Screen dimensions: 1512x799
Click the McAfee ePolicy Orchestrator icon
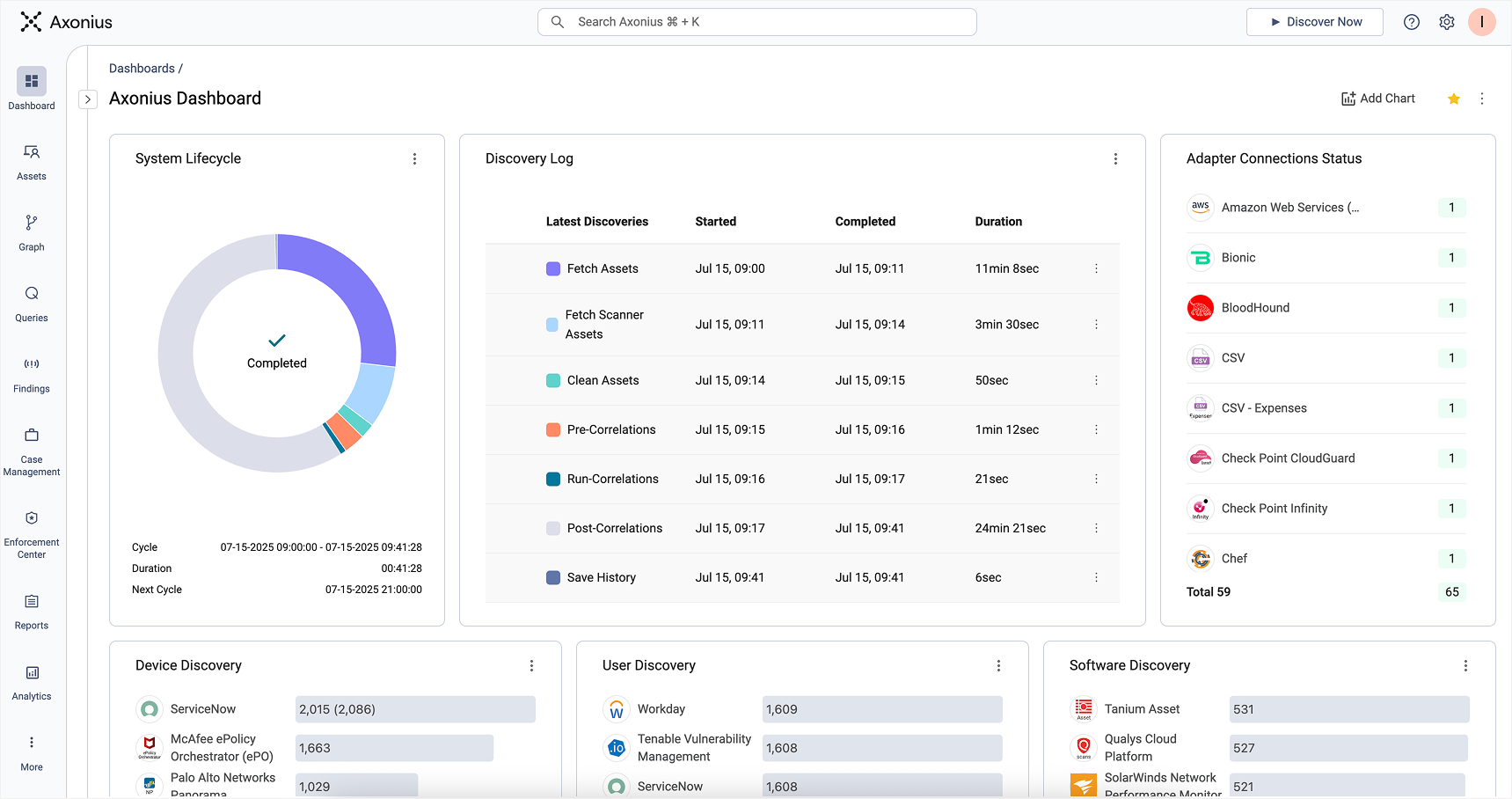coord(150,748)
